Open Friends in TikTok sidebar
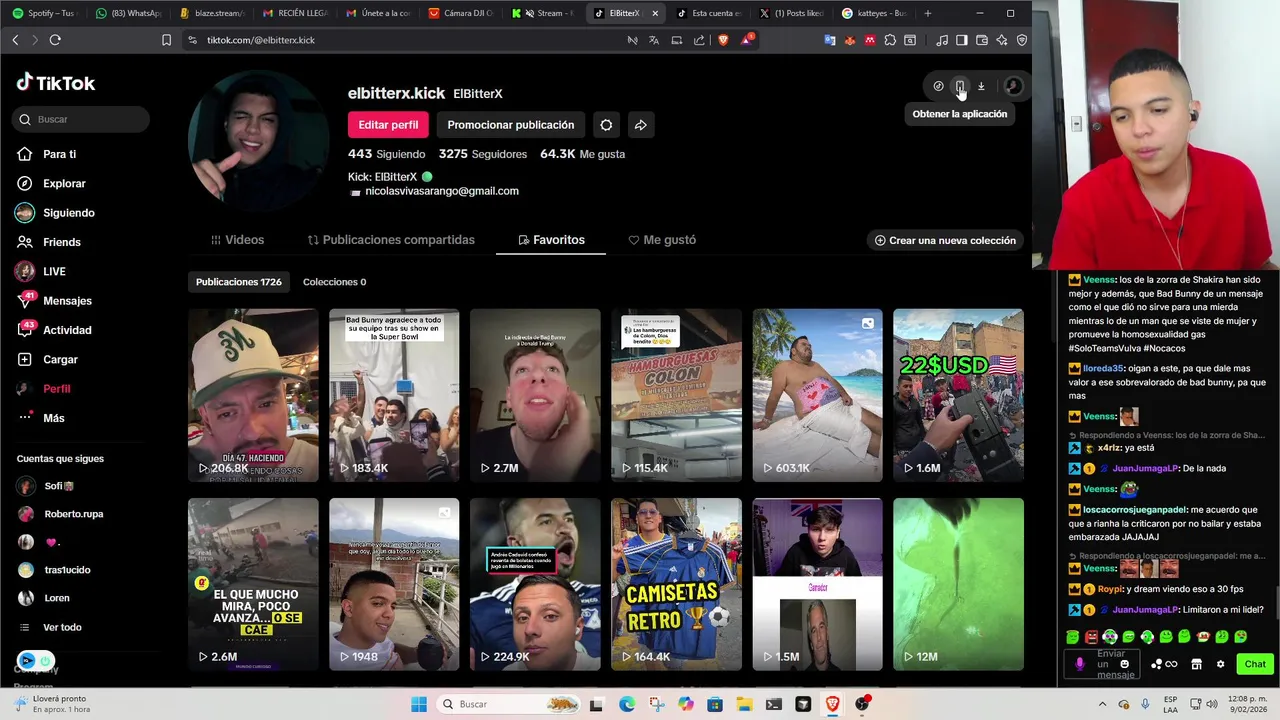 pyautogui.click(x=50, y=242)
